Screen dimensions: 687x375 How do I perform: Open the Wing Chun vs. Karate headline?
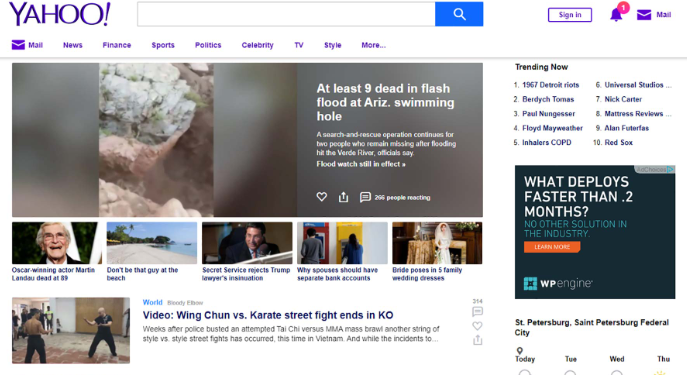[x=268, y=315]
